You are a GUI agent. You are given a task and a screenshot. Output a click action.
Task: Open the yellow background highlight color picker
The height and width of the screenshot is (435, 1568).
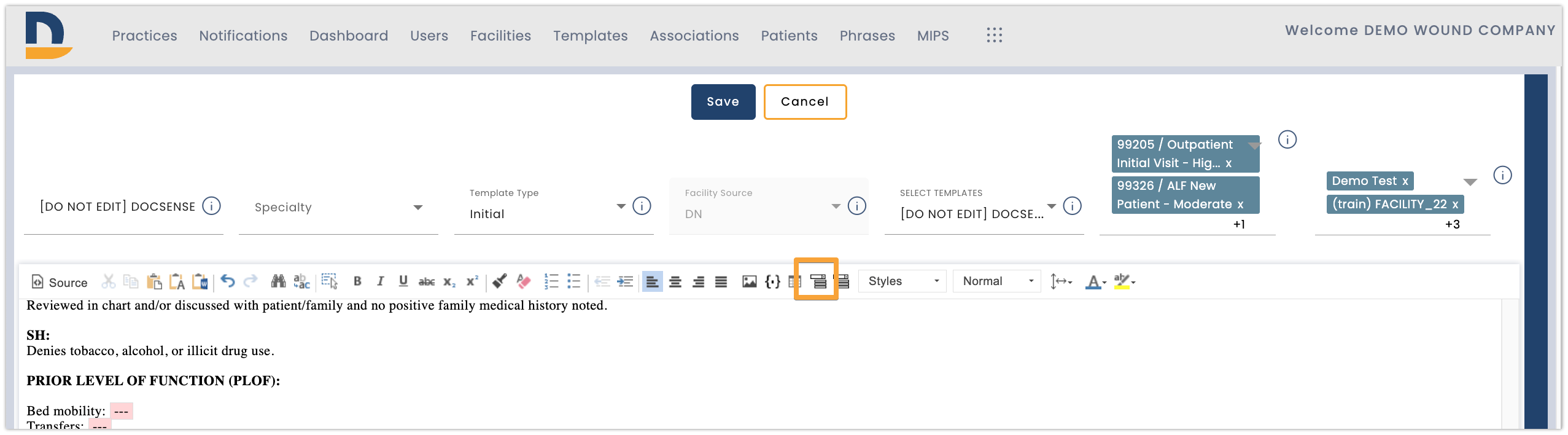point(1125,281)
